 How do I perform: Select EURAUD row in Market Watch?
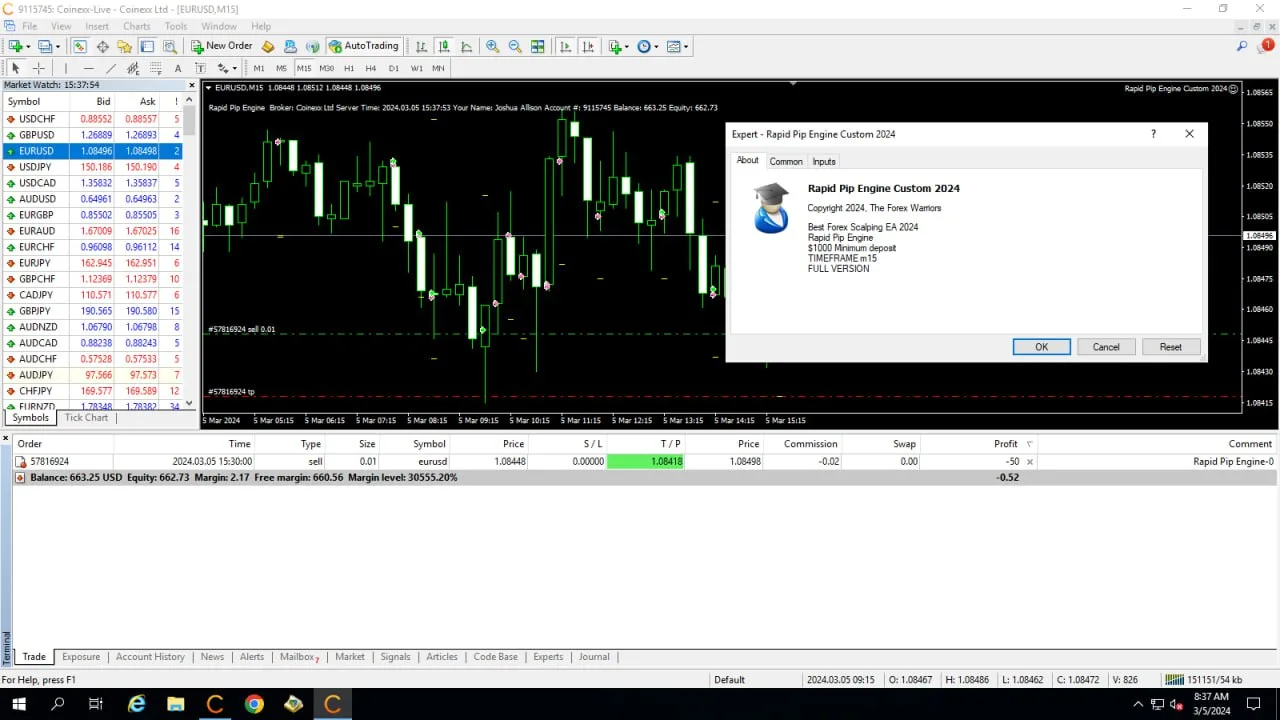[x=92, y=231]
